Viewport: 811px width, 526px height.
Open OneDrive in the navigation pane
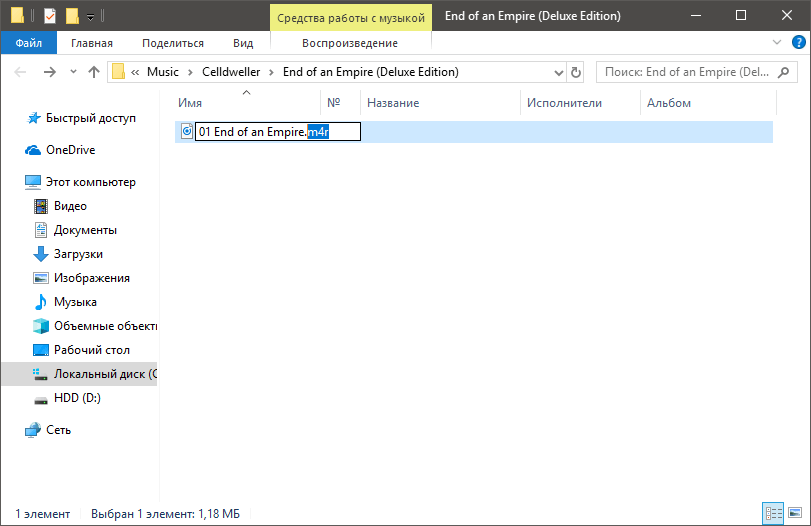coord(70,150)
